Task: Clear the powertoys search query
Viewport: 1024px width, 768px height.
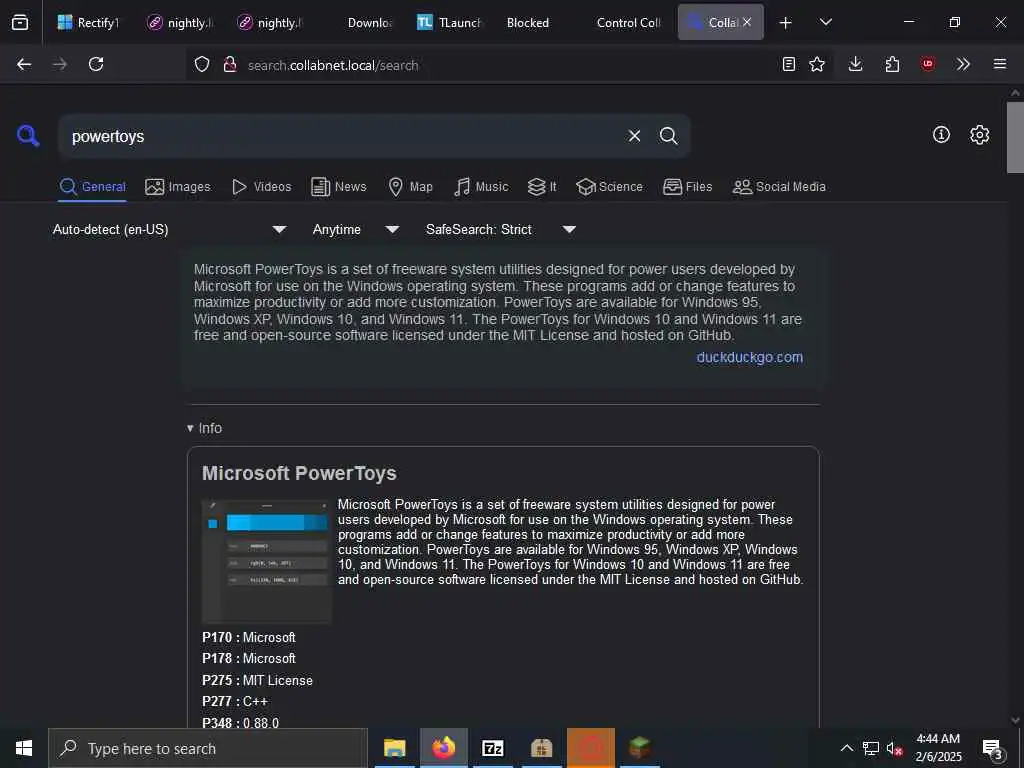Action: pos(634,136)
